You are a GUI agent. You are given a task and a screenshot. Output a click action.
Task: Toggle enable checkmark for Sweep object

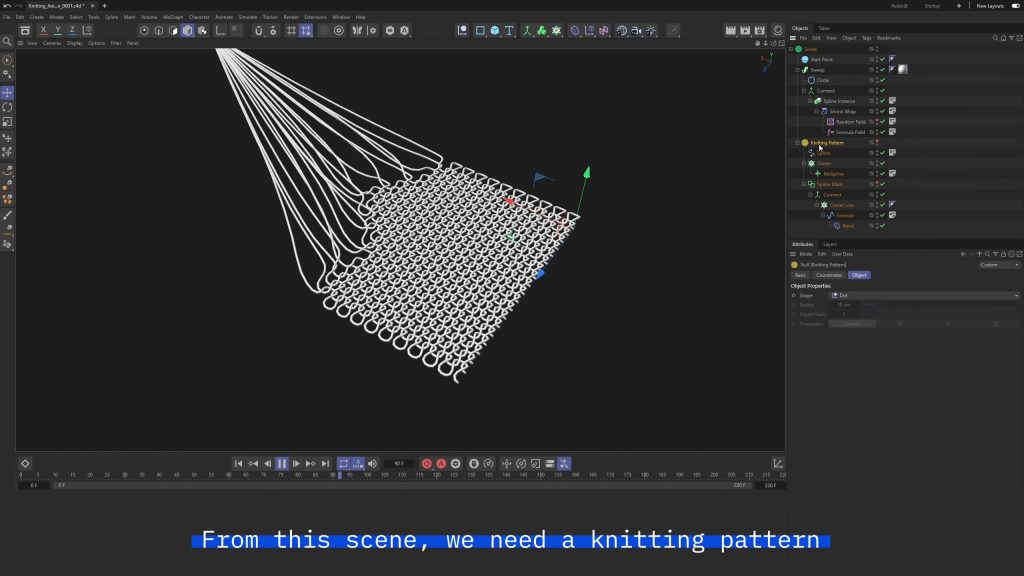point(882,70)
